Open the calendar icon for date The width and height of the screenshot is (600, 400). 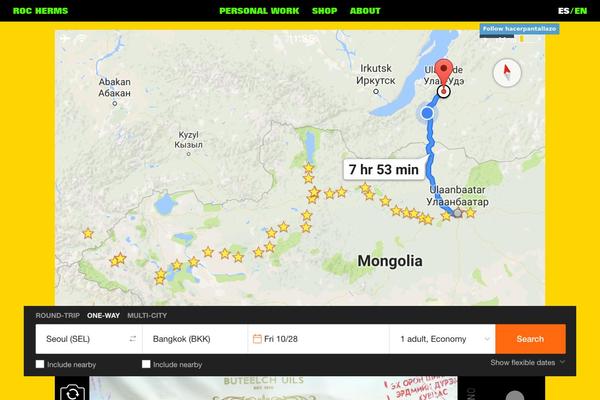[257, 339]
